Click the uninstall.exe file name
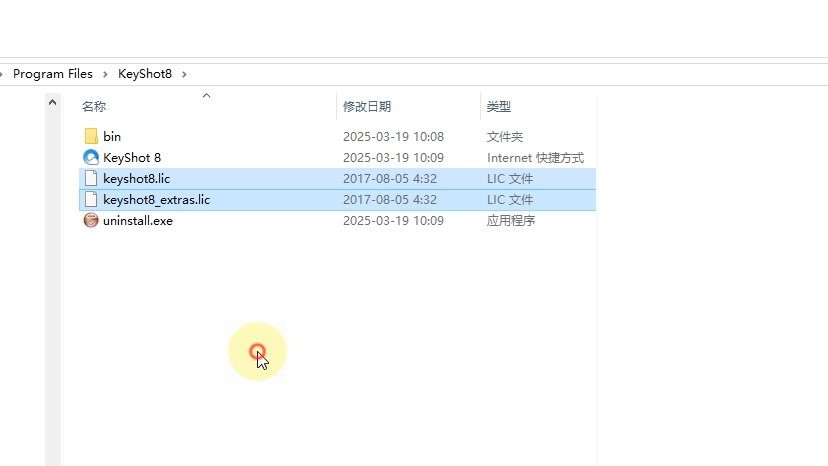Image resolution: width=828 pixels, height=466 pixels. click(138, 221)
